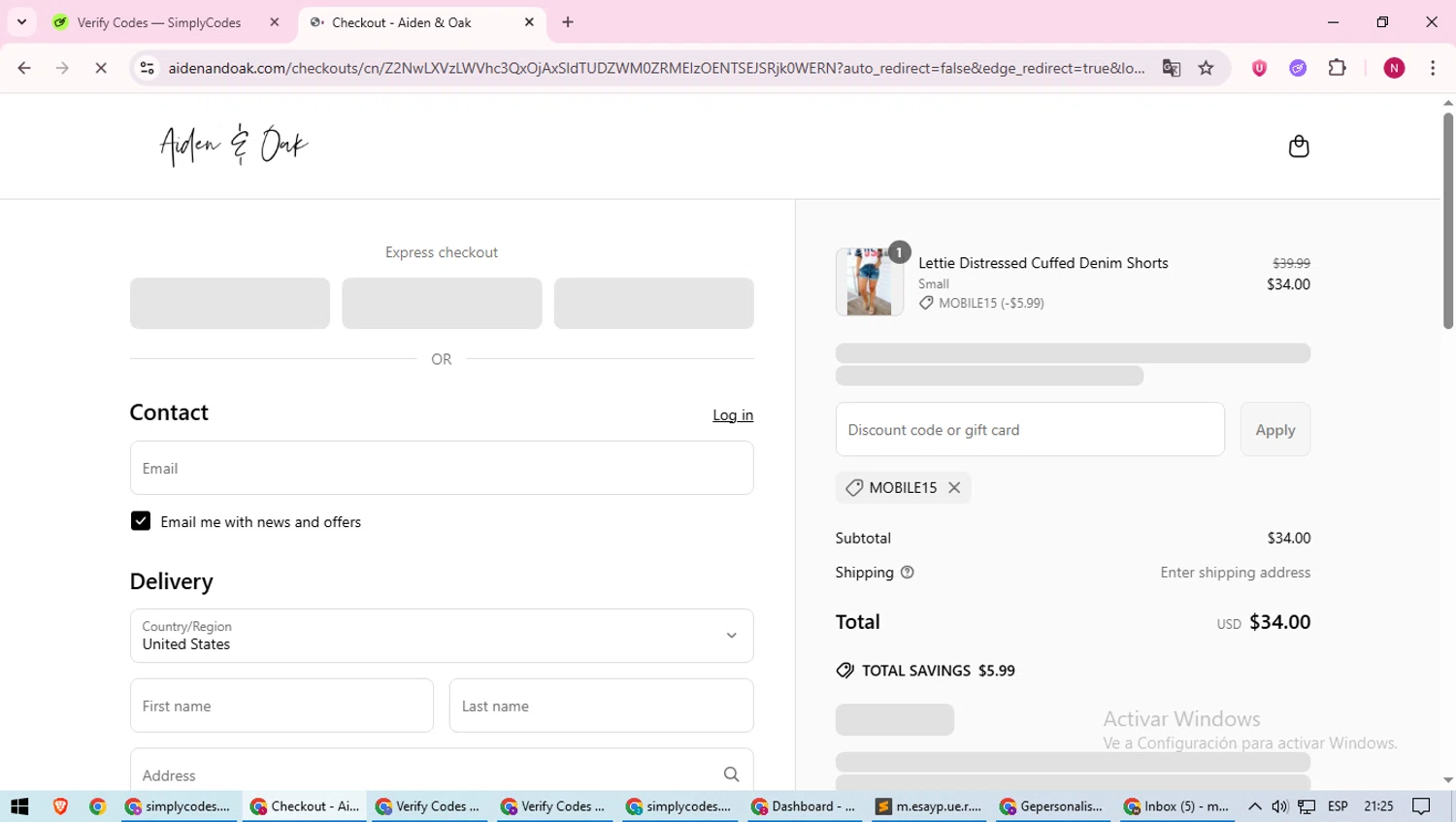Click the Apply discount button

[1275, 429]
